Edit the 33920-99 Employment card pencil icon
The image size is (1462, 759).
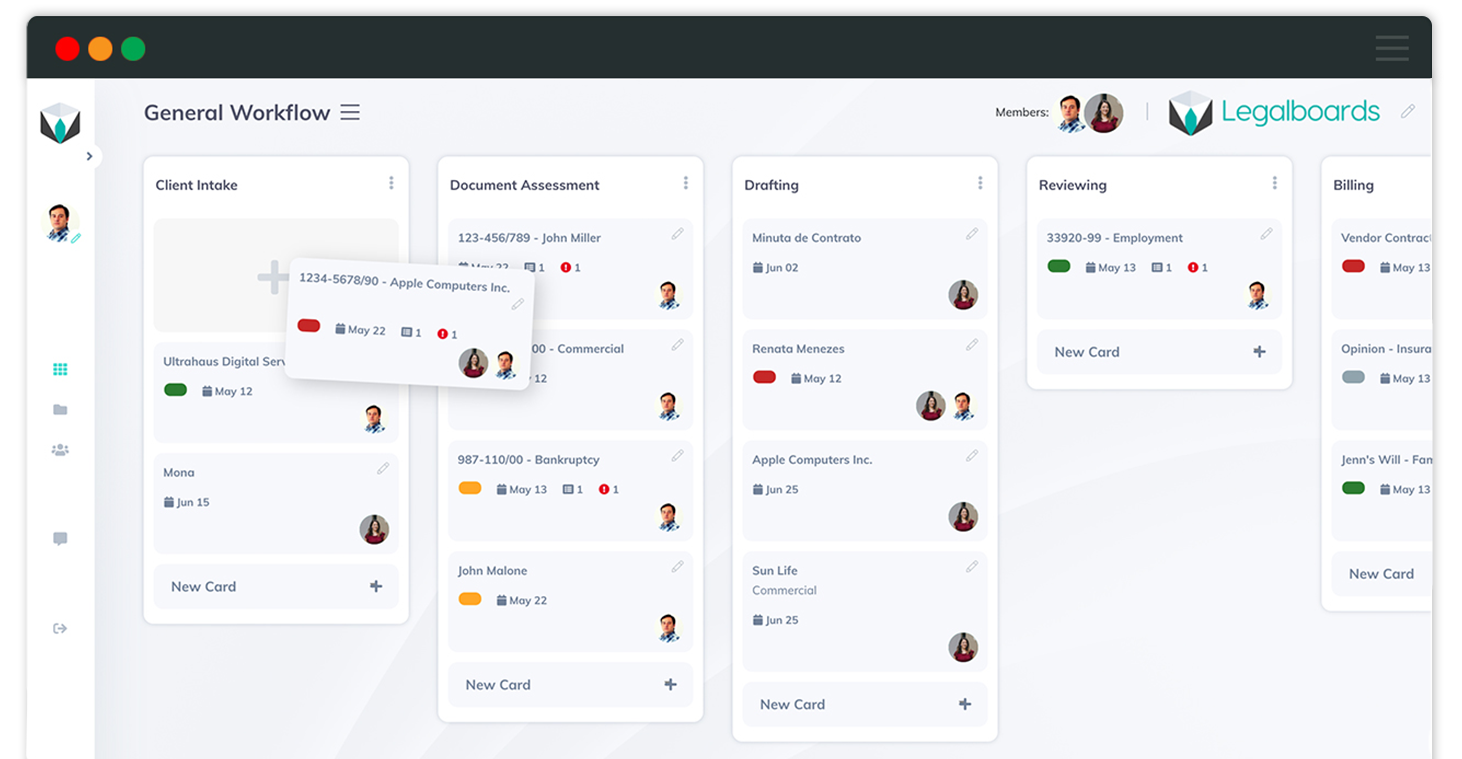pos(1266,232)
